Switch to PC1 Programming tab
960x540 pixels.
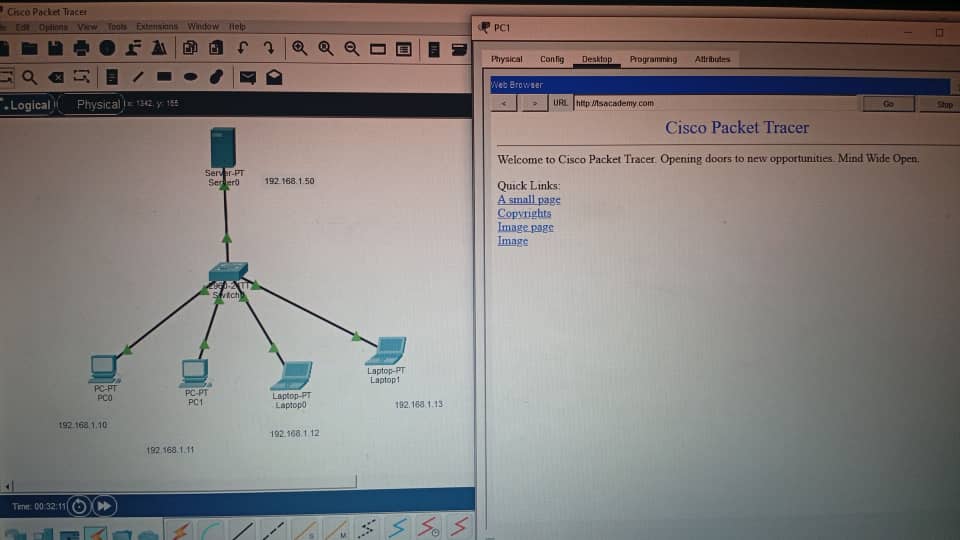tap(653, 59)
